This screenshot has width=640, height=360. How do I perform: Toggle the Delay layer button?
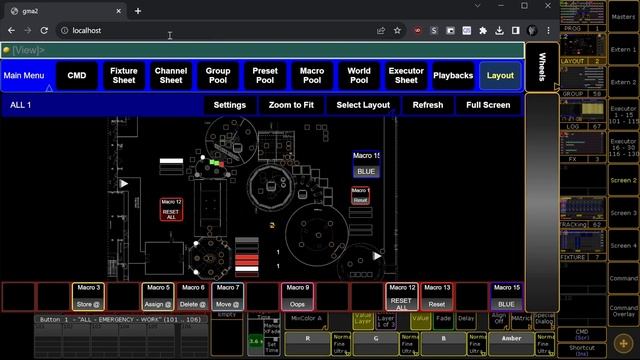(466, 321)
